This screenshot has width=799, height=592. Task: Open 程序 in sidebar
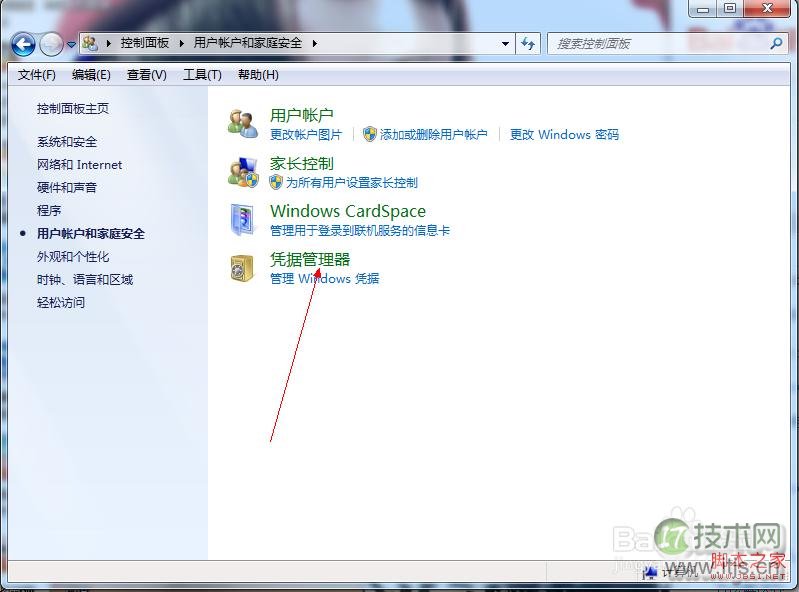tap(49, 210)
